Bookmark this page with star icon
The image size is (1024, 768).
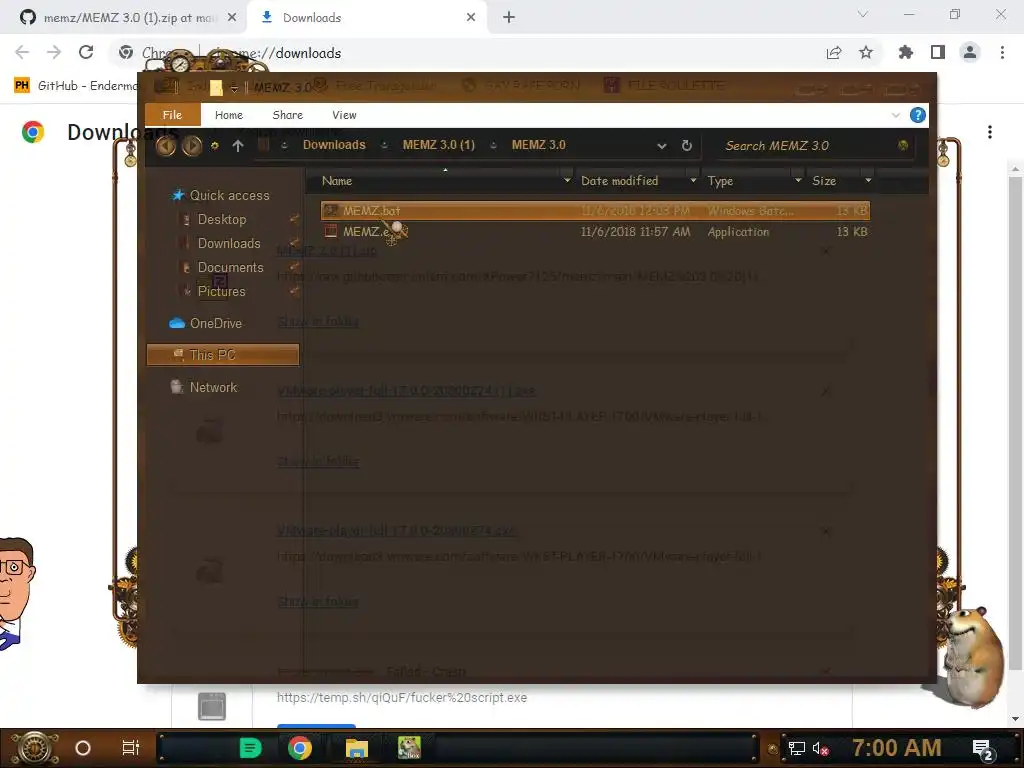tap(866, 53)
